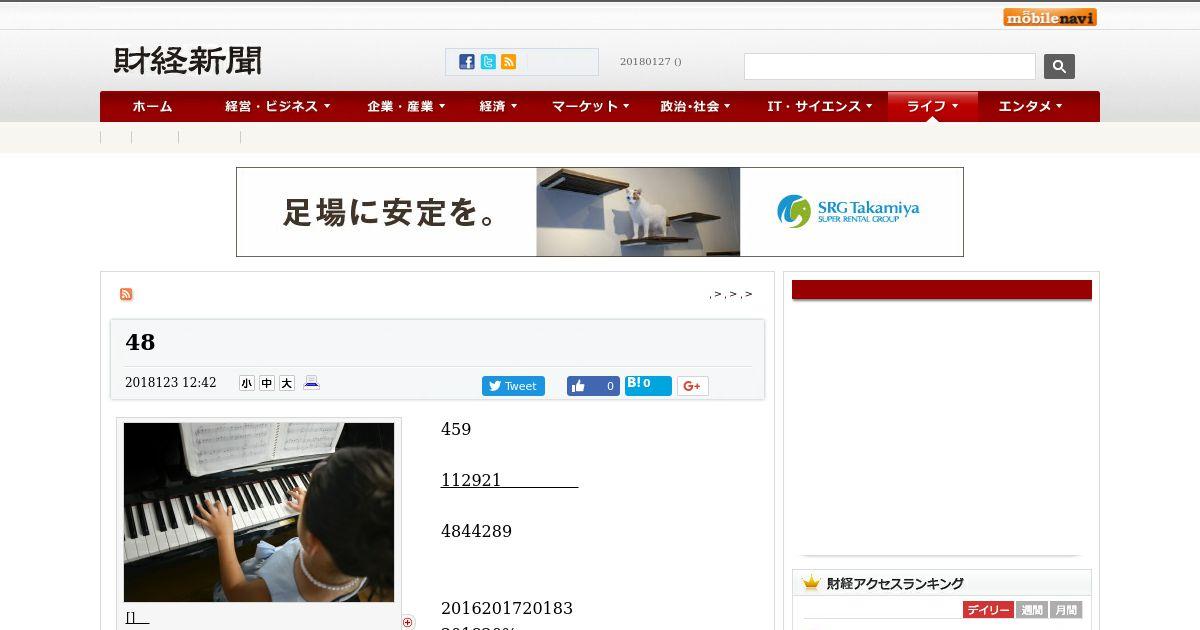1200x630 pixels.
Task: Select the 週間 ranking tab
Action: tap(1032, 610)
